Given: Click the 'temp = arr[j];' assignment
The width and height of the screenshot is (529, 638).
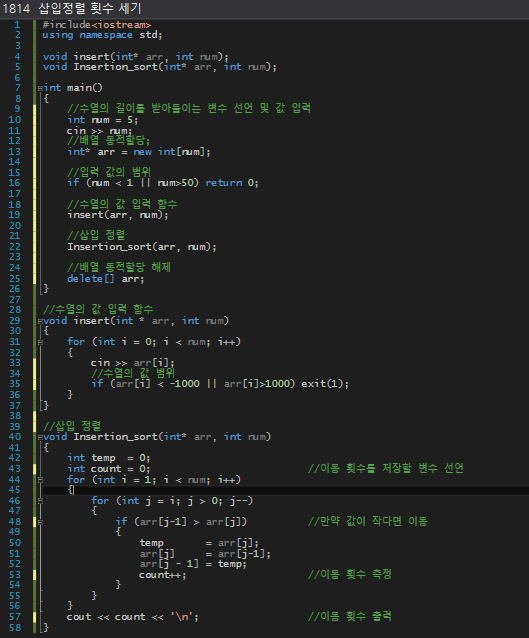Looking at the screenshot, I should point(199,543).
